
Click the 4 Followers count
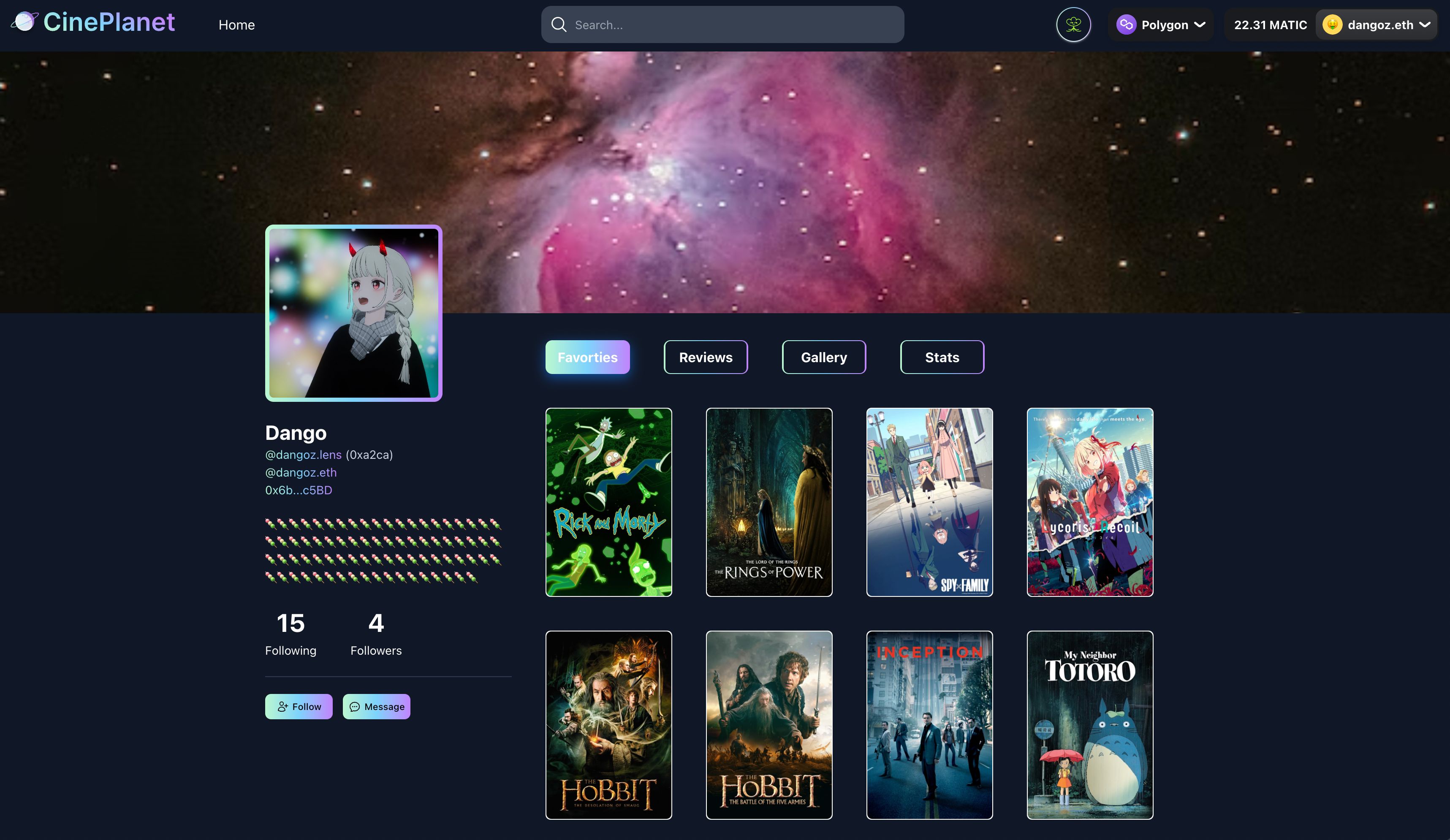(x=376, y=634)
